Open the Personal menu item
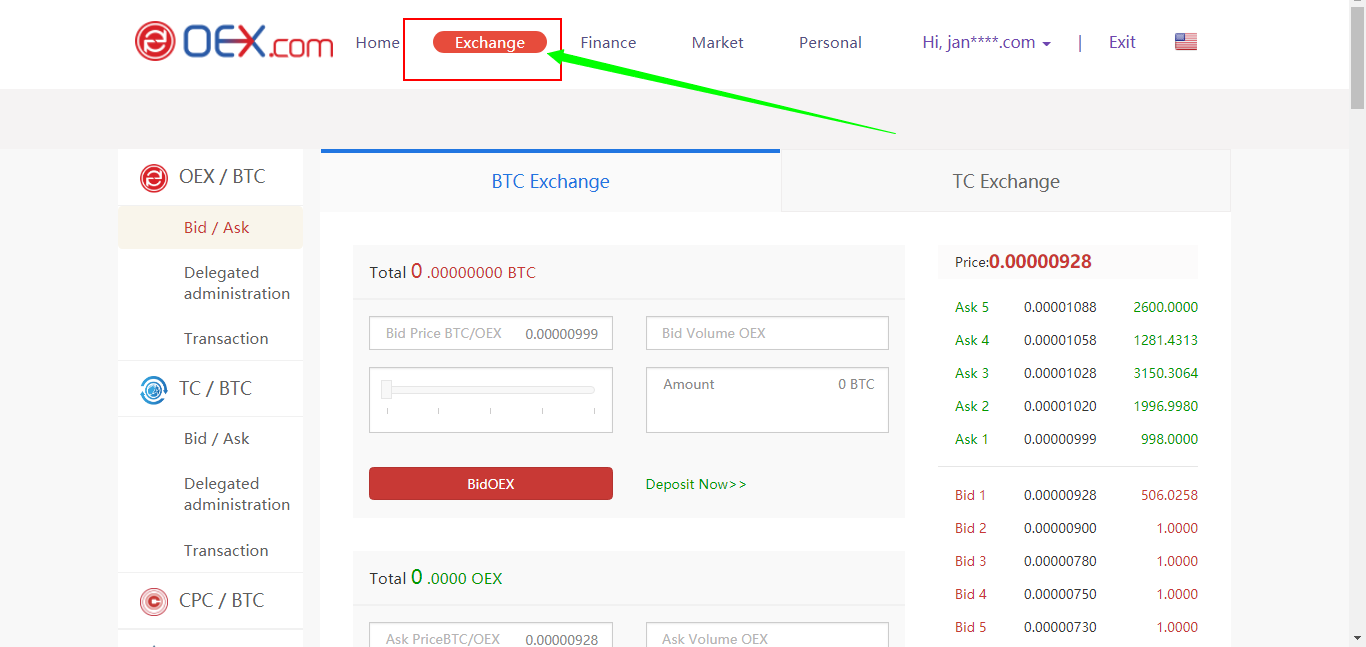The image size is (1366, 647). coord(830,42)
